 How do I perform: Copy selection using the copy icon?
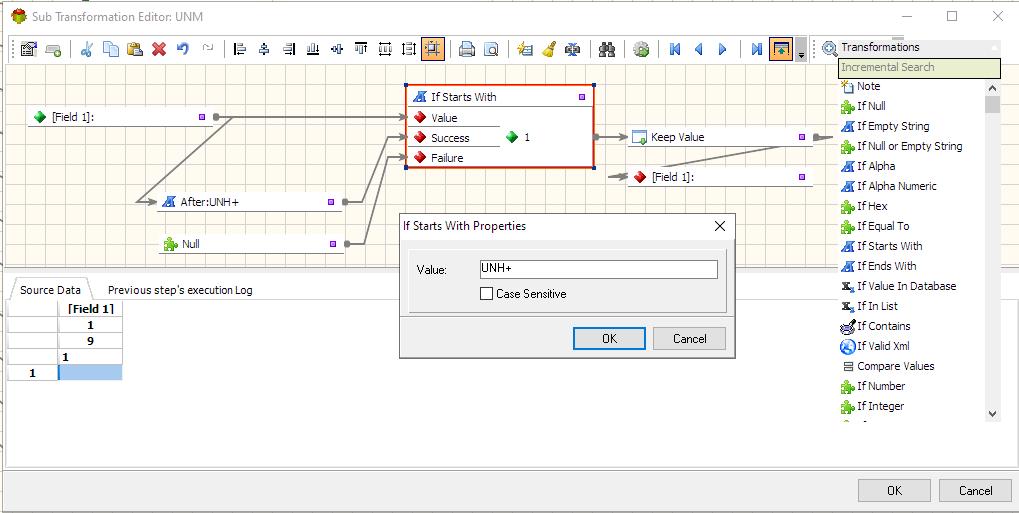(111, 49)
